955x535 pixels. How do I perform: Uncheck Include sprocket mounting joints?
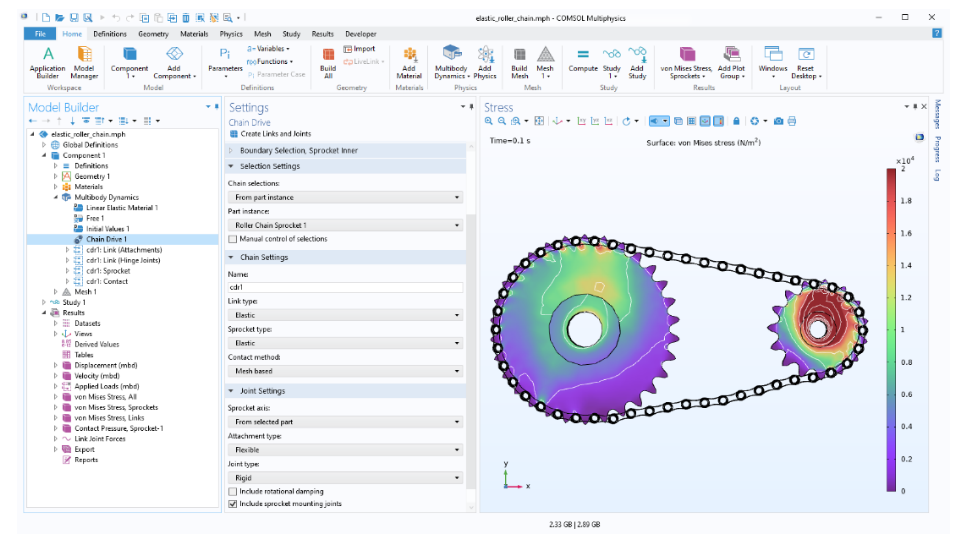tap(233, 504)
